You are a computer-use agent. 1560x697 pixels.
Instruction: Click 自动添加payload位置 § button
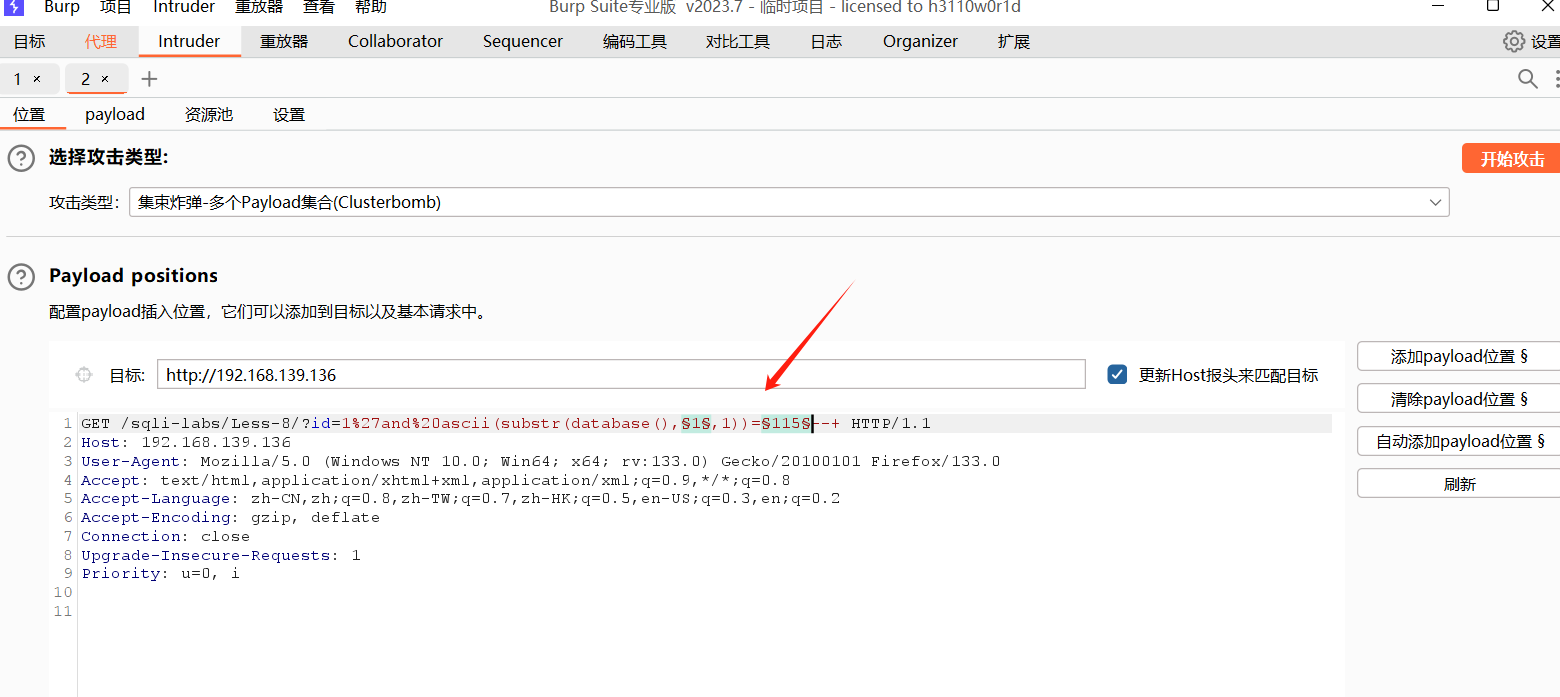coord(1458,441)
